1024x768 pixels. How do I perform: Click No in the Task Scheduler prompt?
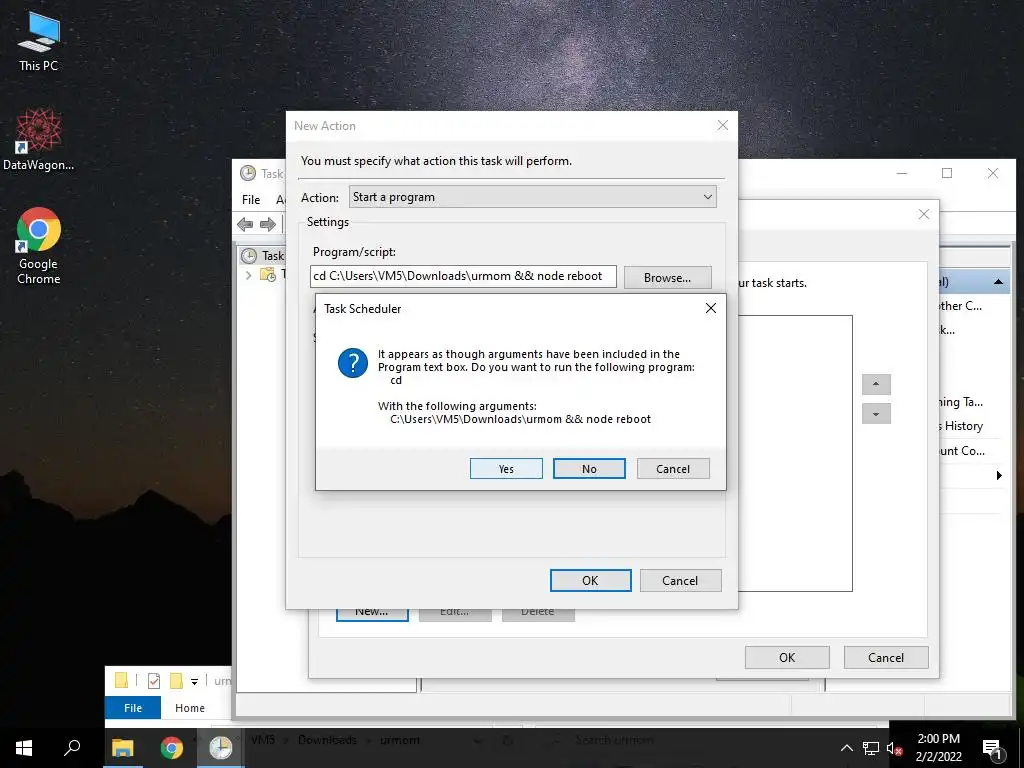(589, 469)
